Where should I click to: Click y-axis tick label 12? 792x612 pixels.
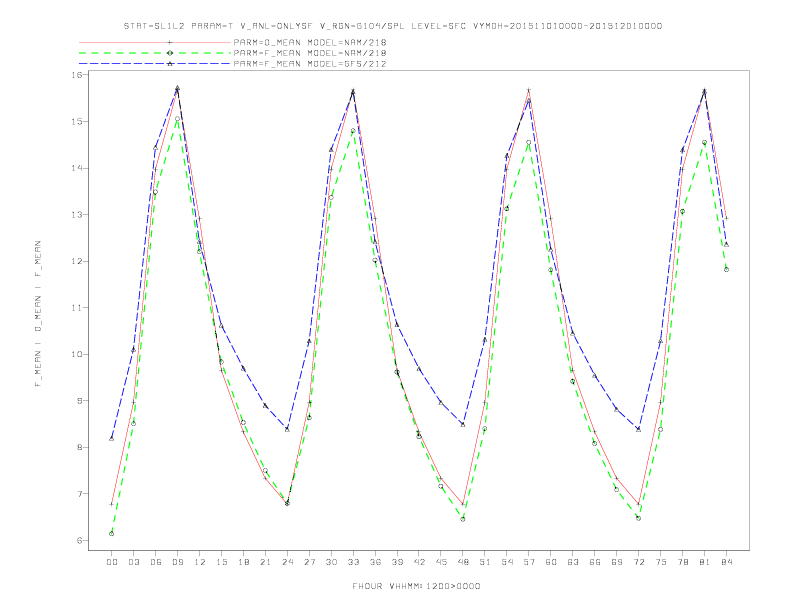click(x=77, y=261)
